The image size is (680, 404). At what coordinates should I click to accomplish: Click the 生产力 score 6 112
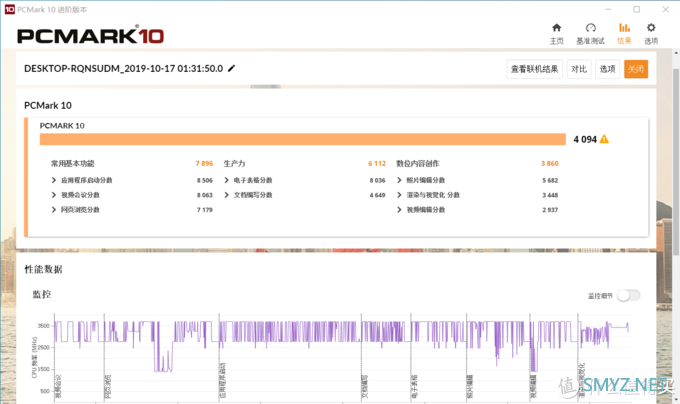377,163
